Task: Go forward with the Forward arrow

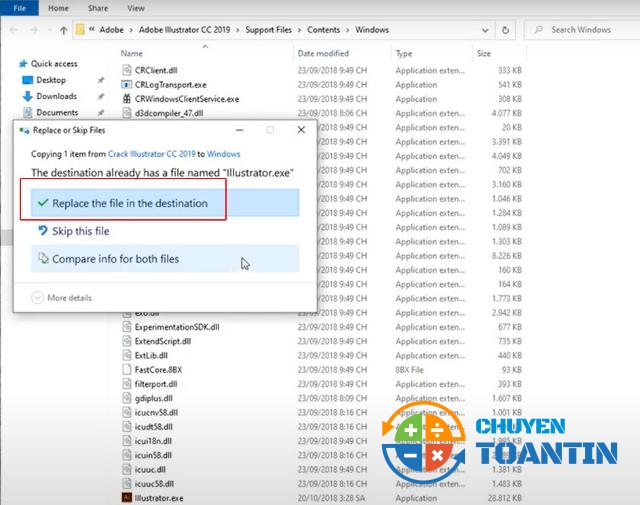Action: (34, 30)
